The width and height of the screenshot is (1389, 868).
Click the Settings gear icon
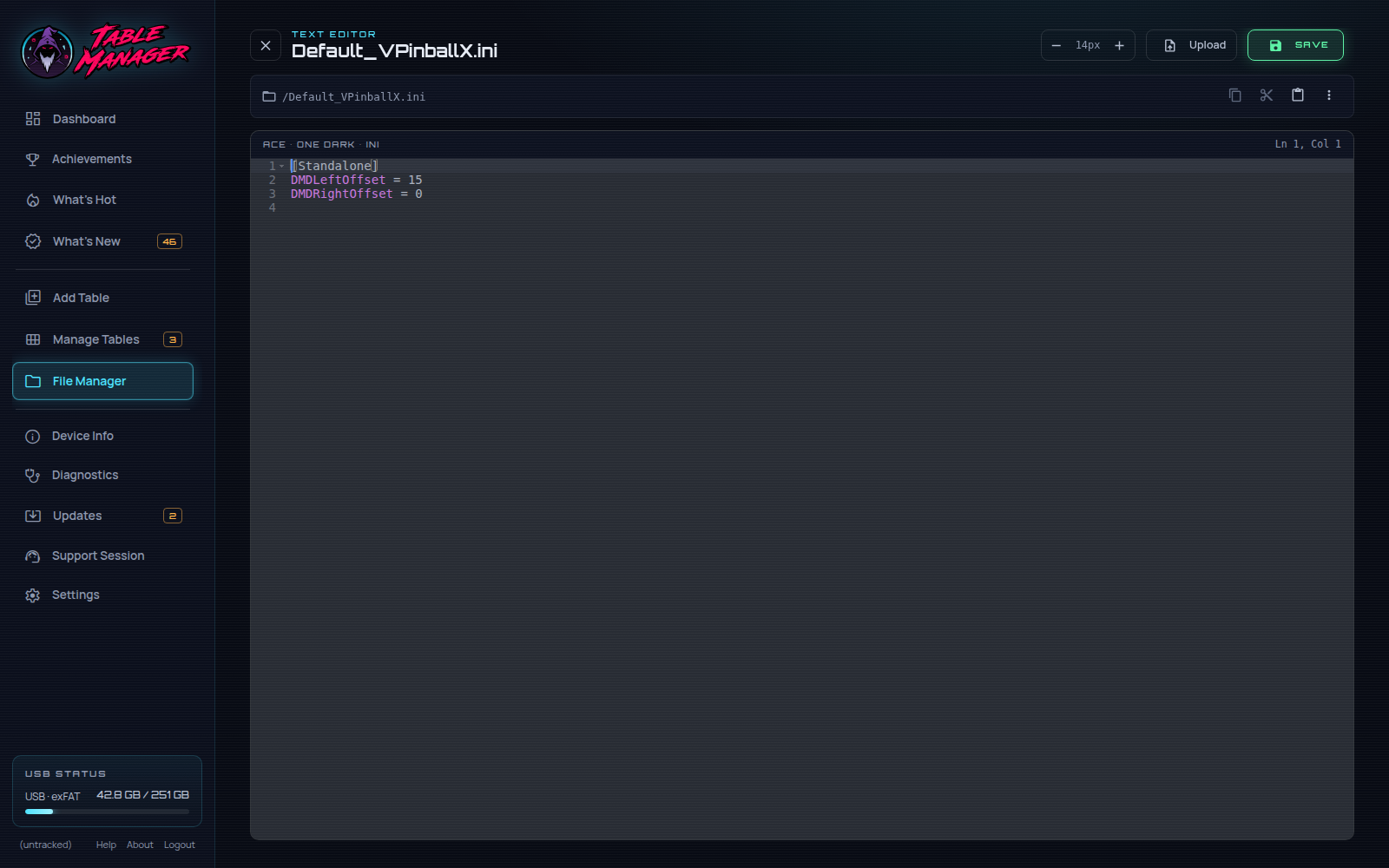point(33,595)
